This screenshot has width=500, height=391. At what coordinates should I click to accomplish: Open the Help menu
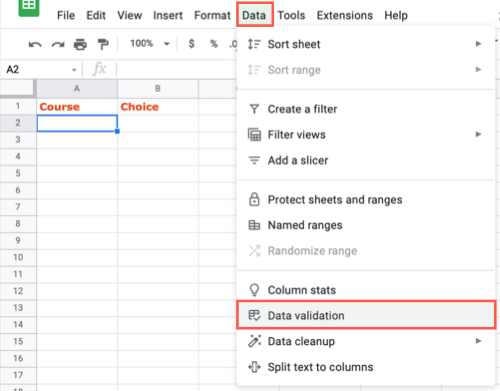coord(396,15)
